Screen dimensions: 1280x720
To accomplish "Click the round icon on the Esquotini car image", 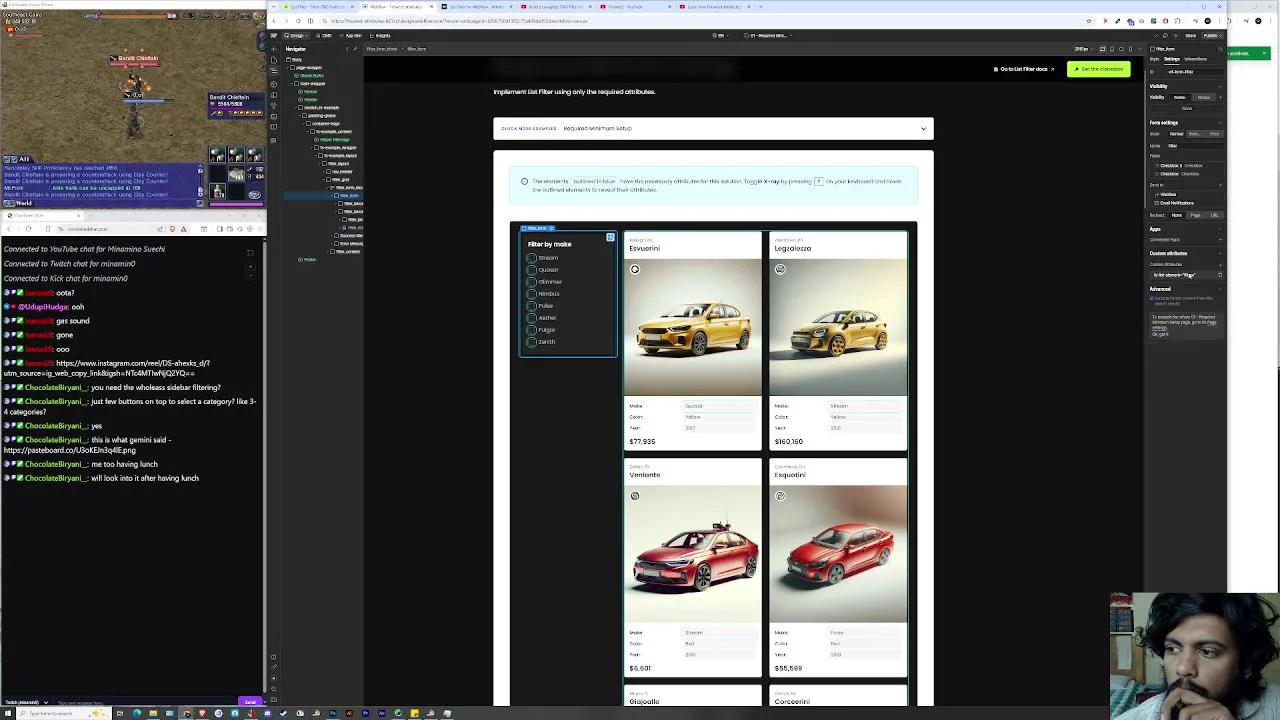I will point(780,496).
